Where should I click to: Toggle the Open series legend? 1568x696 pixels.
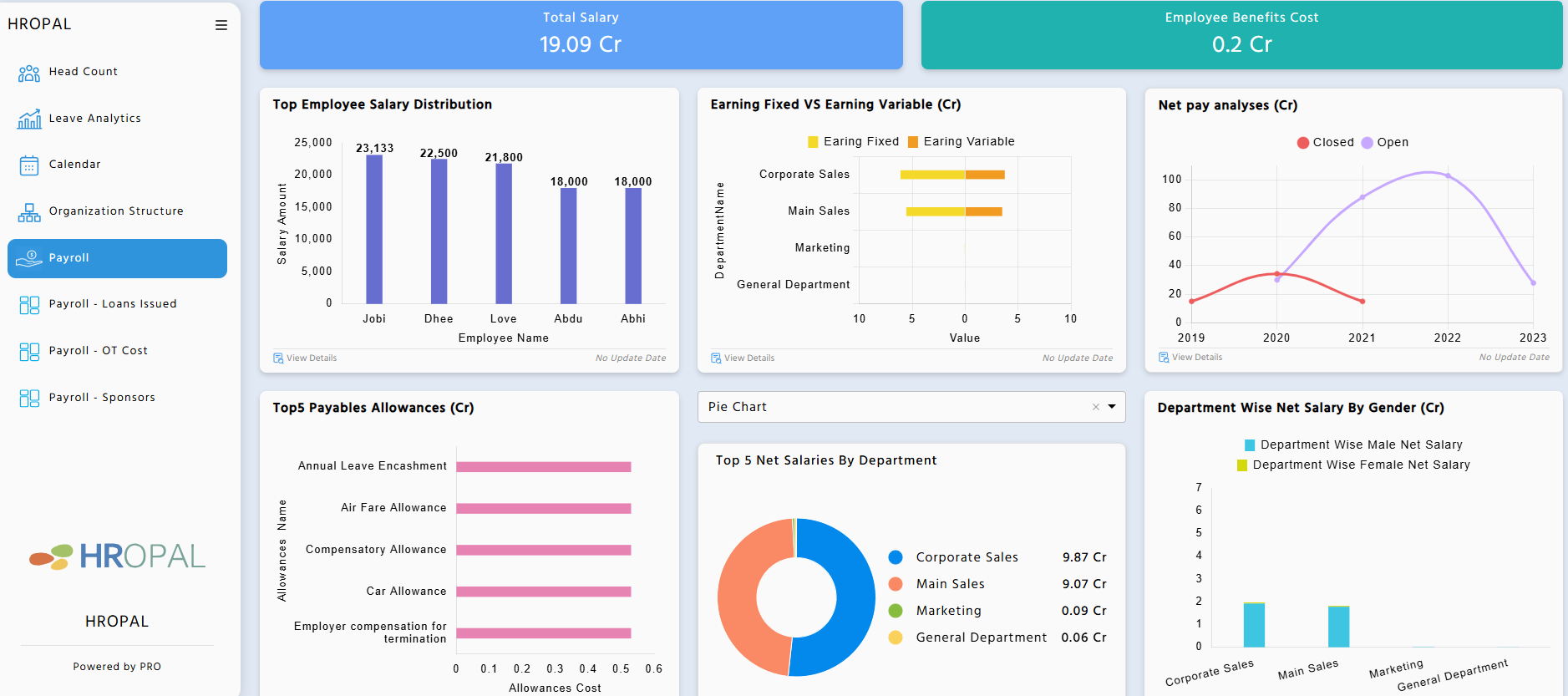click(x=1384, y=143)
